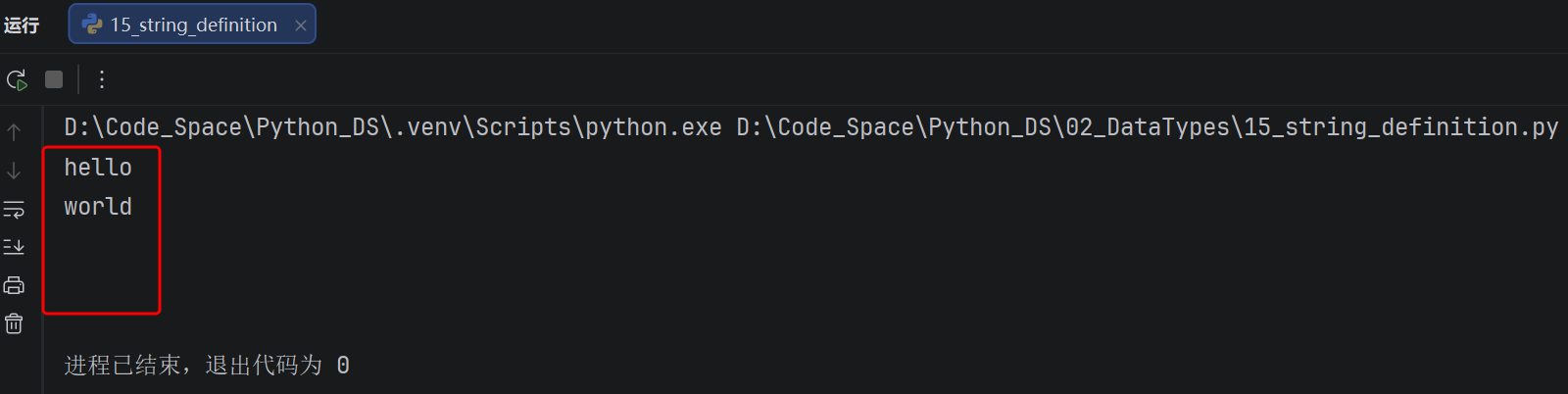Select the 15_string_definition run tab
Screen dimensions: 1568x394
(192, 25)
